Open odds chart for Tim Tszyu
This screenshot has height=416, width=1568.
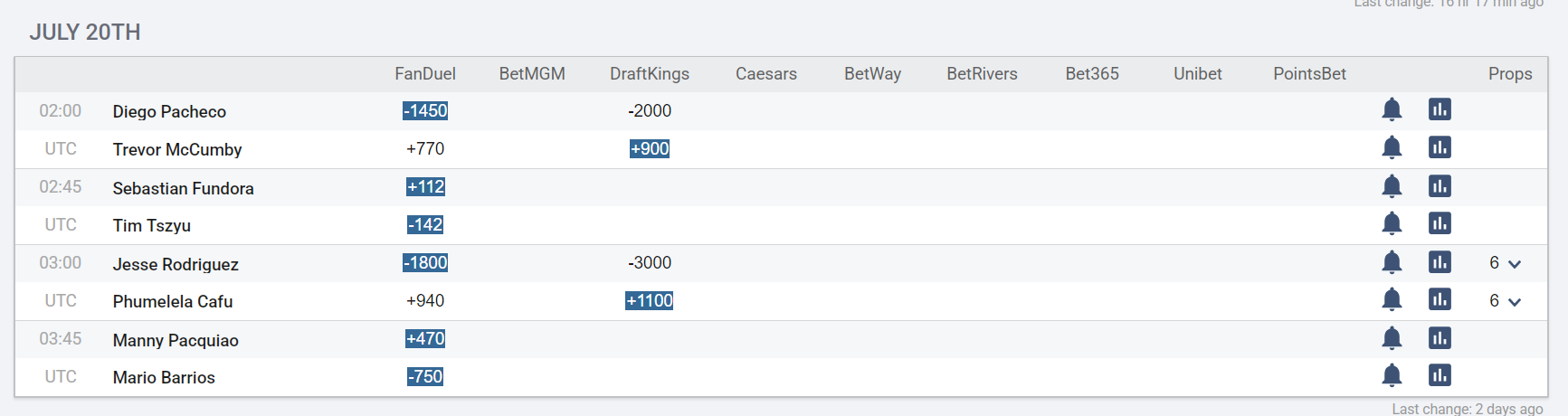pos(1440,223)
